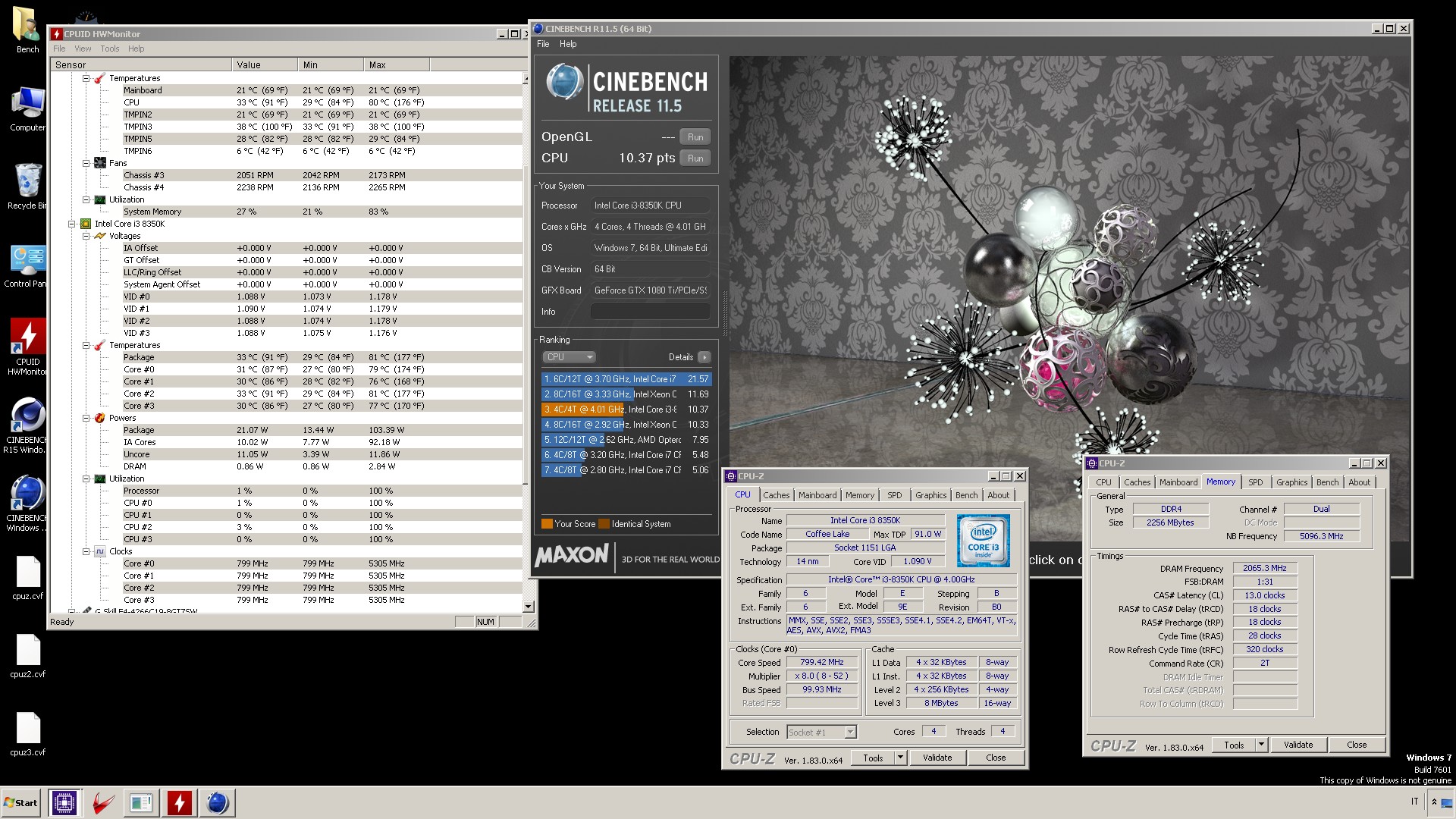Click the CPU-Z taskbar icon

pos(64,802)
